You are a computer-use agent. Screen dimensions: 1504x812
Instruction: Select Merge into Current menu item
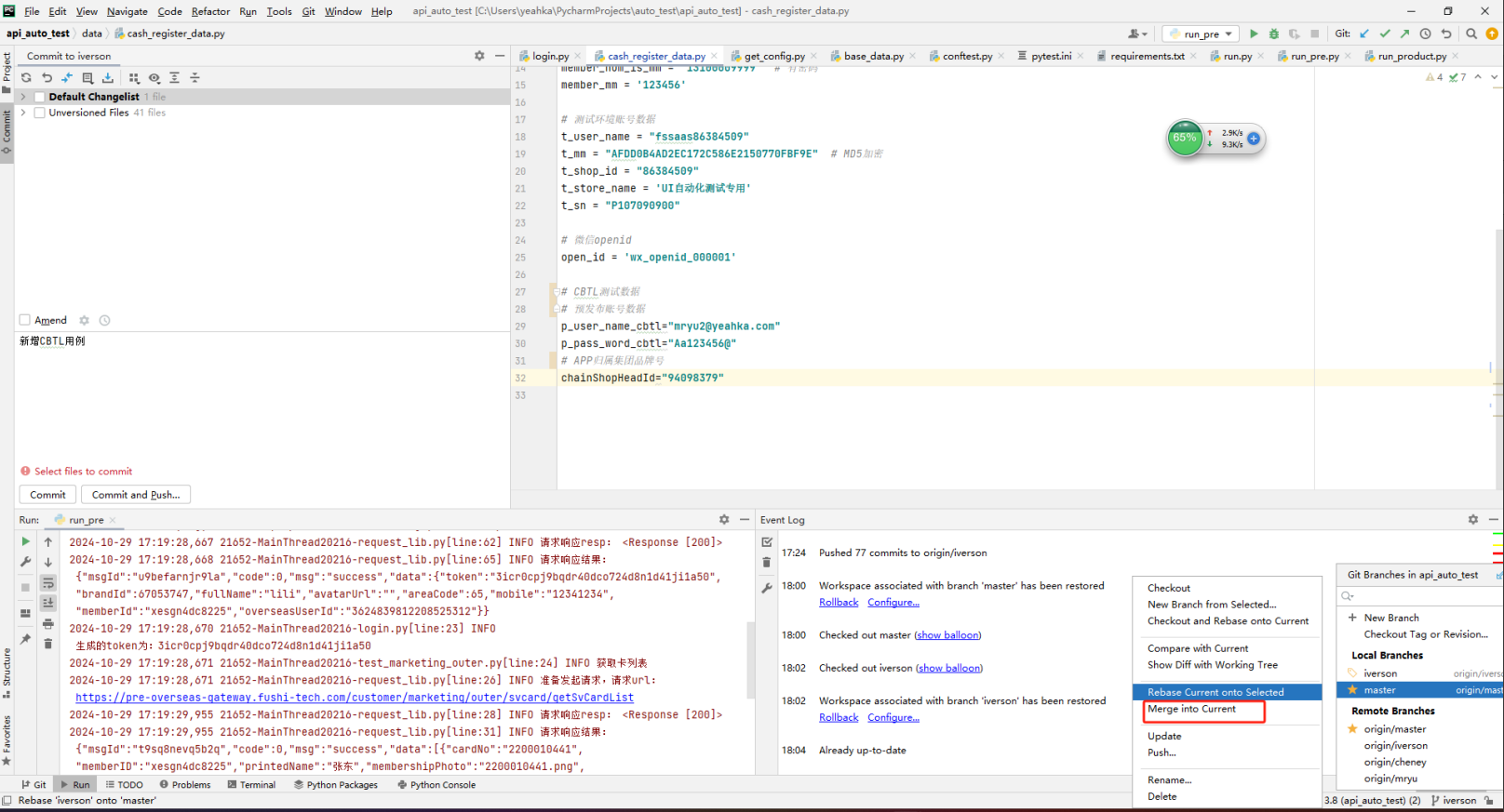coord(1191,709)
